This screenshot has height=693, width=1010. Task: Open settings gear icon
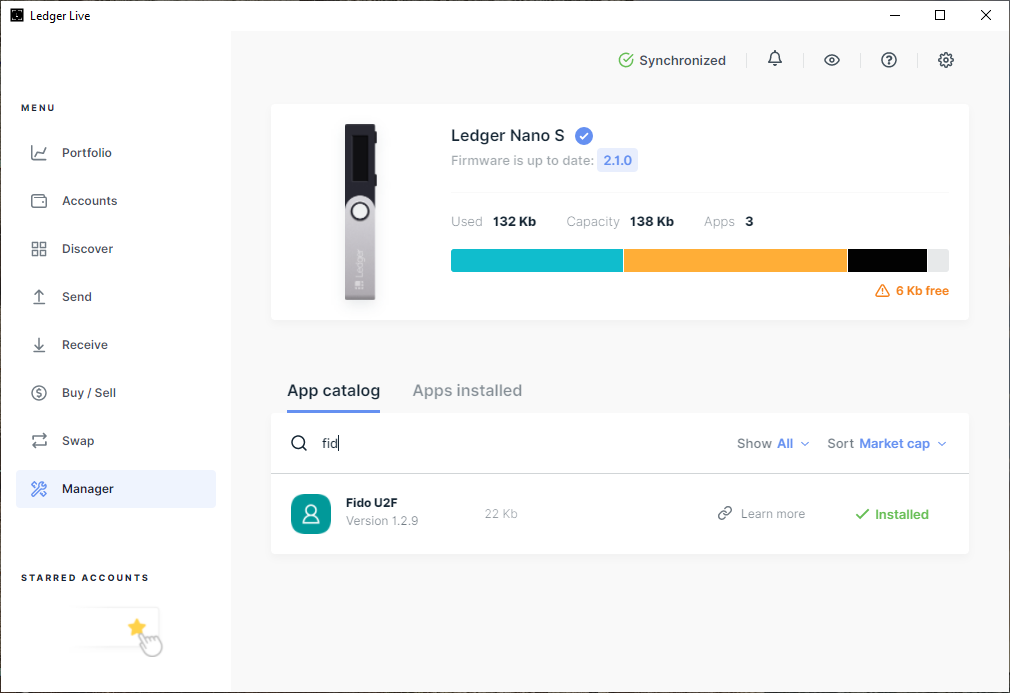pos(946,60)
